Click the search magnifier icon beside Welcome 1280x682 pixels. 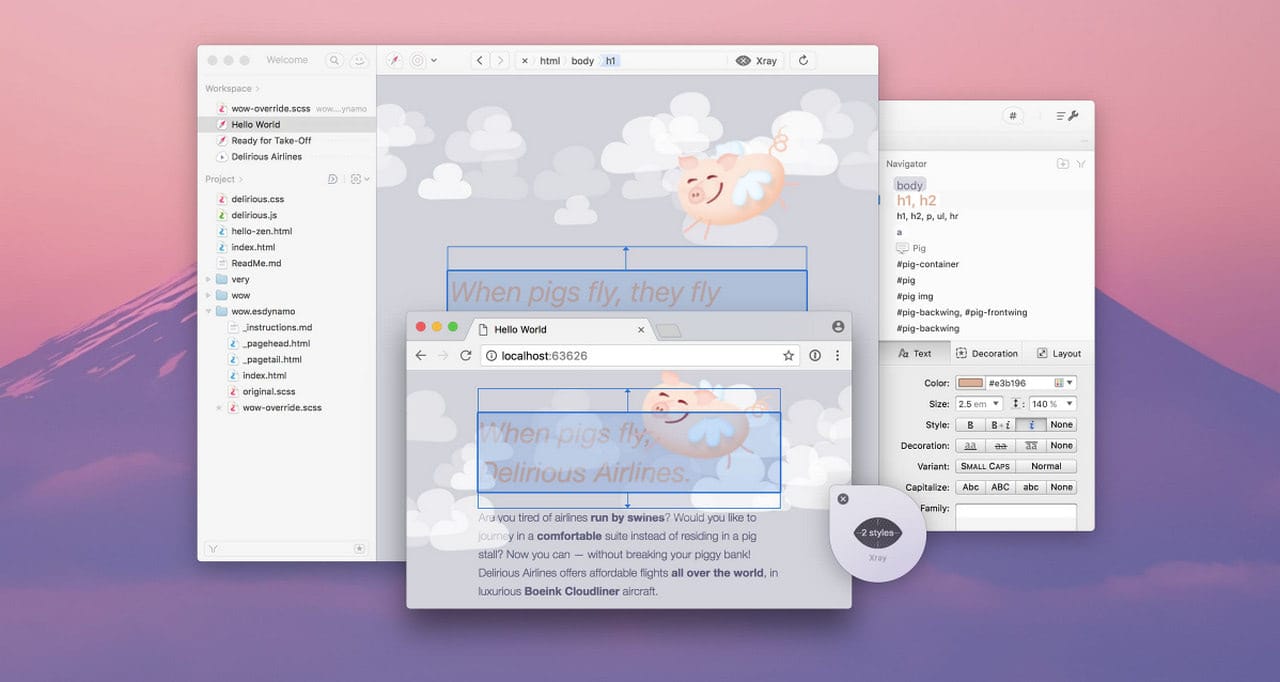(335, 61)
